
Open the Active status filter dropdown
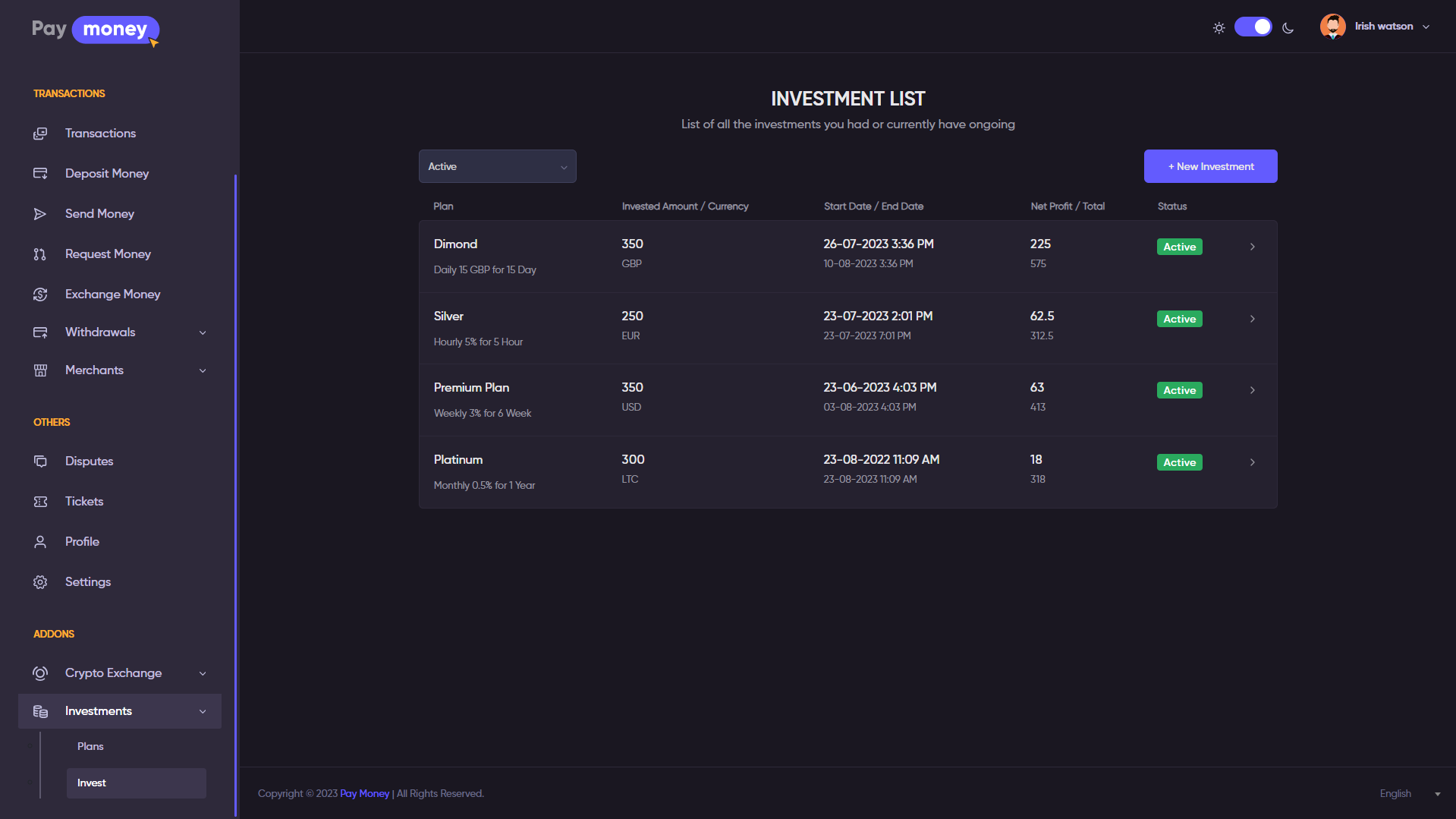coord(497,166)
